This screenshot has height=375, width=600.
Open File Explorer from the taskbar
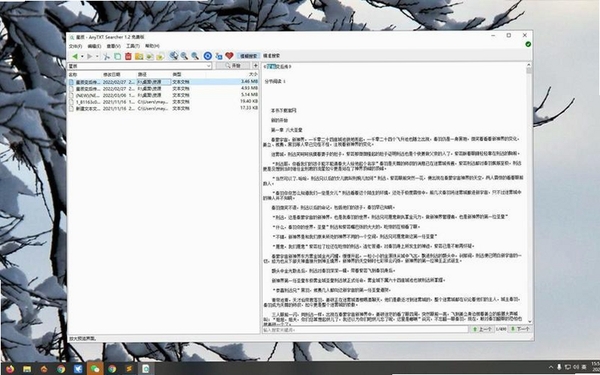tap(27, 369)
